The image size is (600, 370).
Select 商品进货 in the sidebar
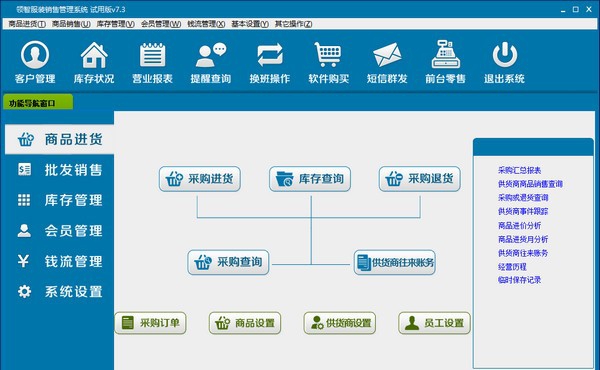click(60, 139)
